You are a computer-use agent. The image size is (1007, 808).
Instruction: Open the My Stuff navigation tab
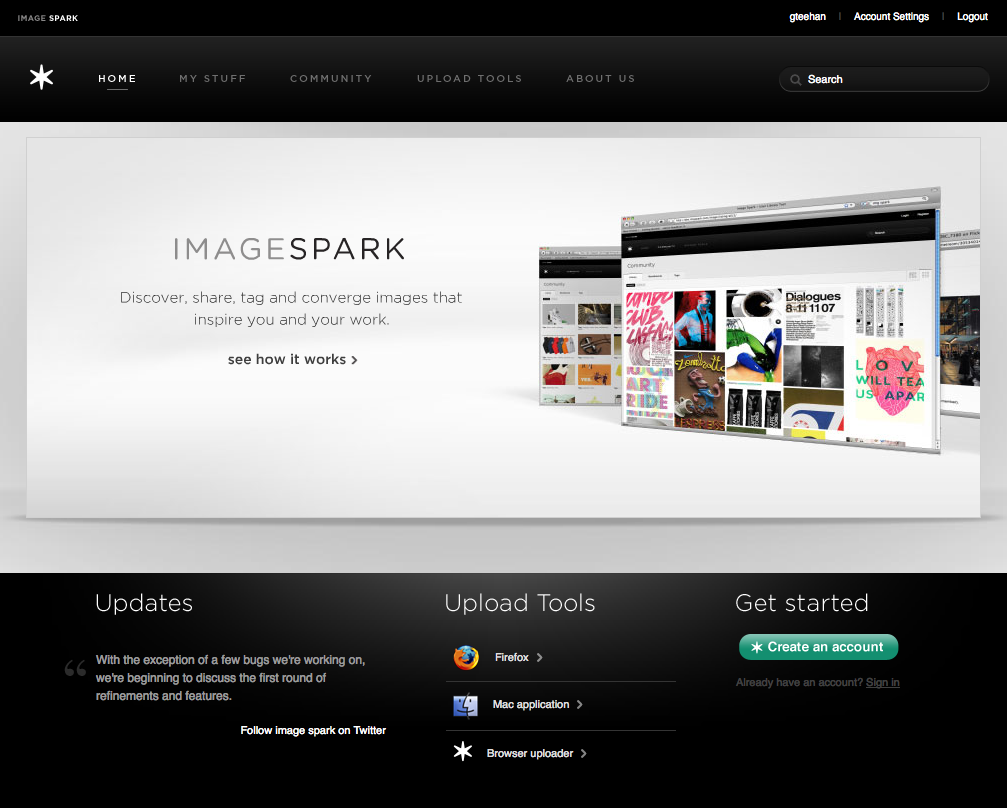coord(212,79)
